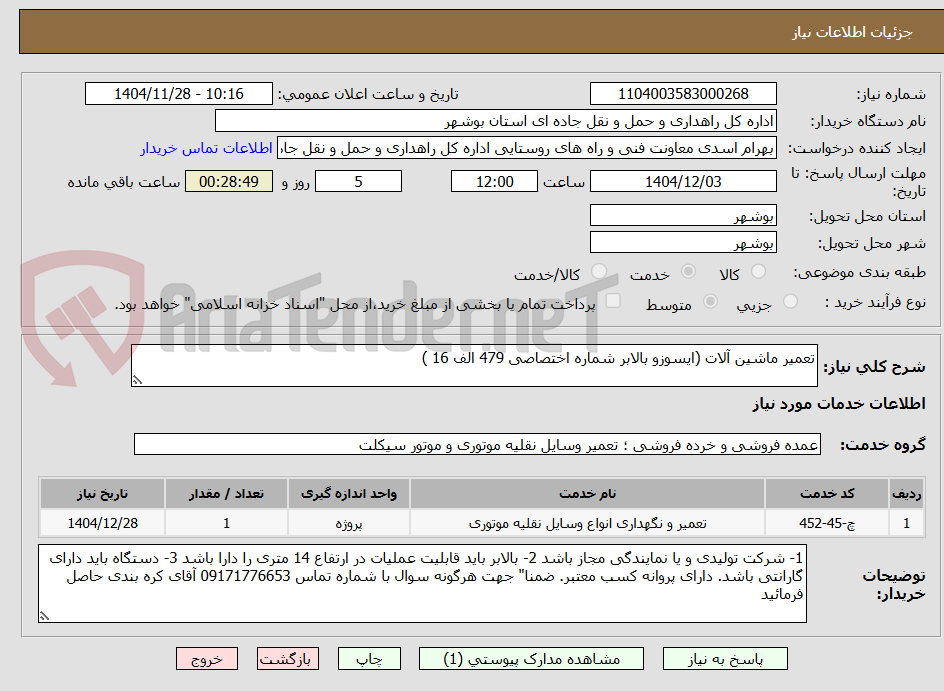Screen dimensions: 944x691
Task: Click the پروژه unit cell
Action: (349, 523)
